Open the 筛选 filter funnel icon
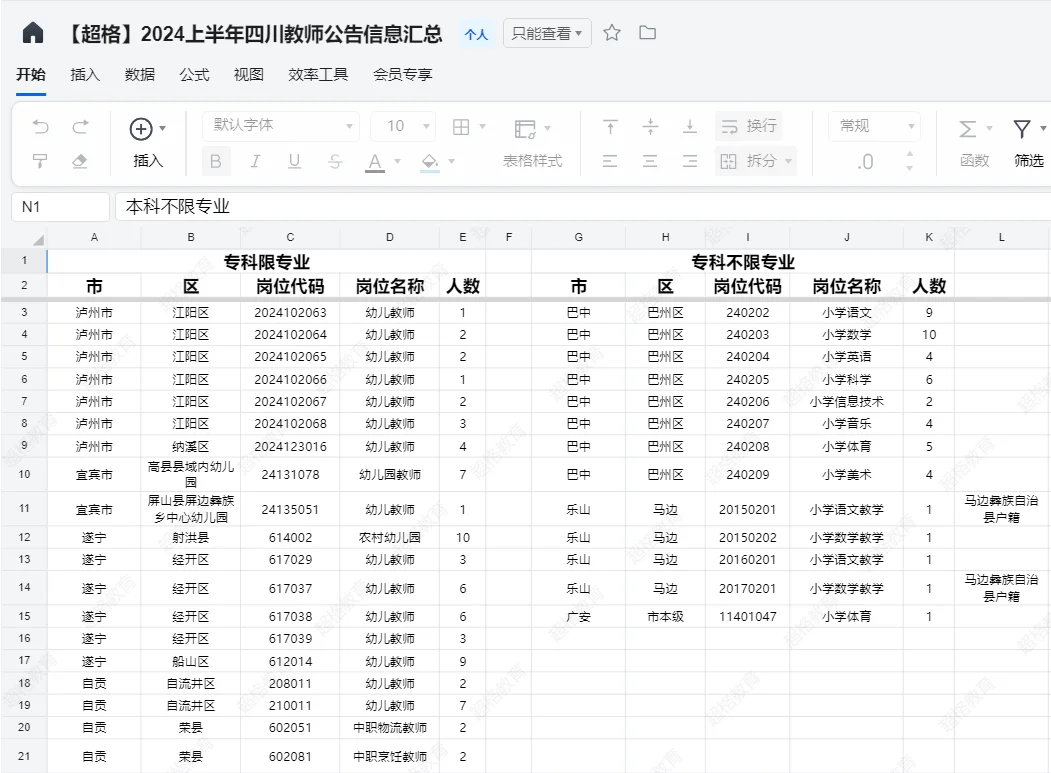Screen dimensions: 1051x773 [x=1022, y=128]
